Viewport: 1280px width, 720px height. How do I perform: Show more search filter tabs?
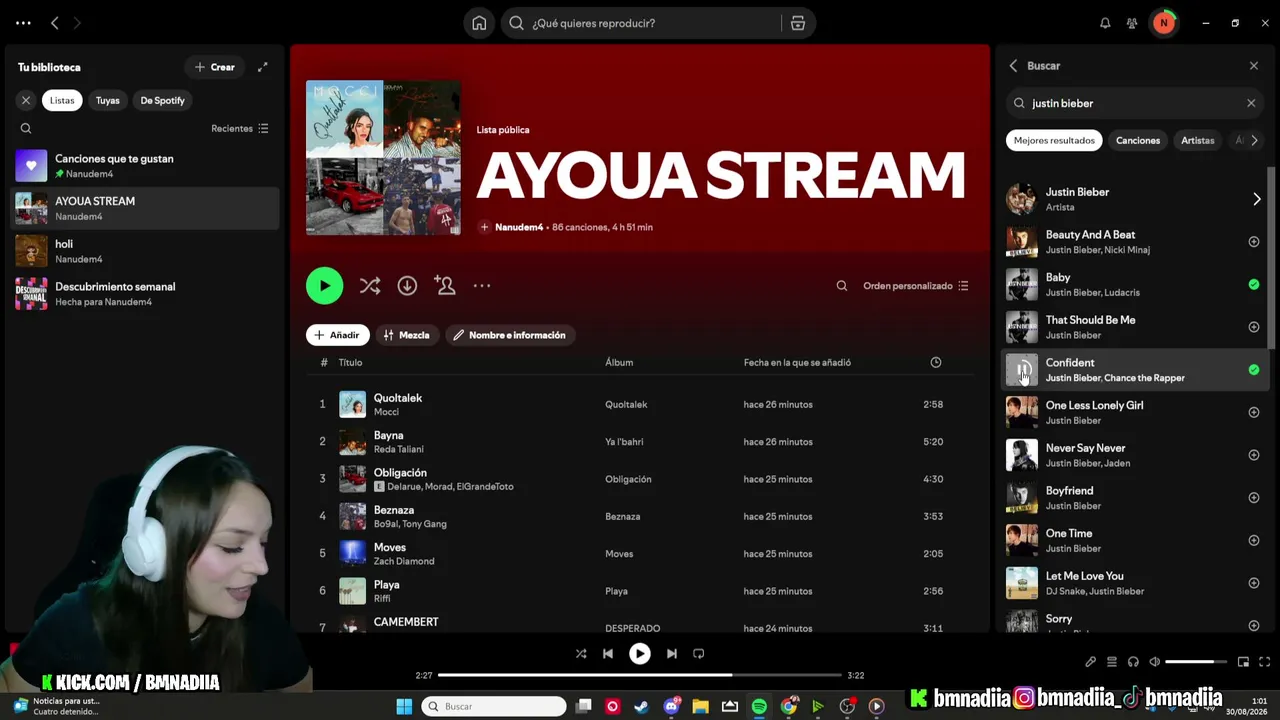click(x=1254, y=141)
